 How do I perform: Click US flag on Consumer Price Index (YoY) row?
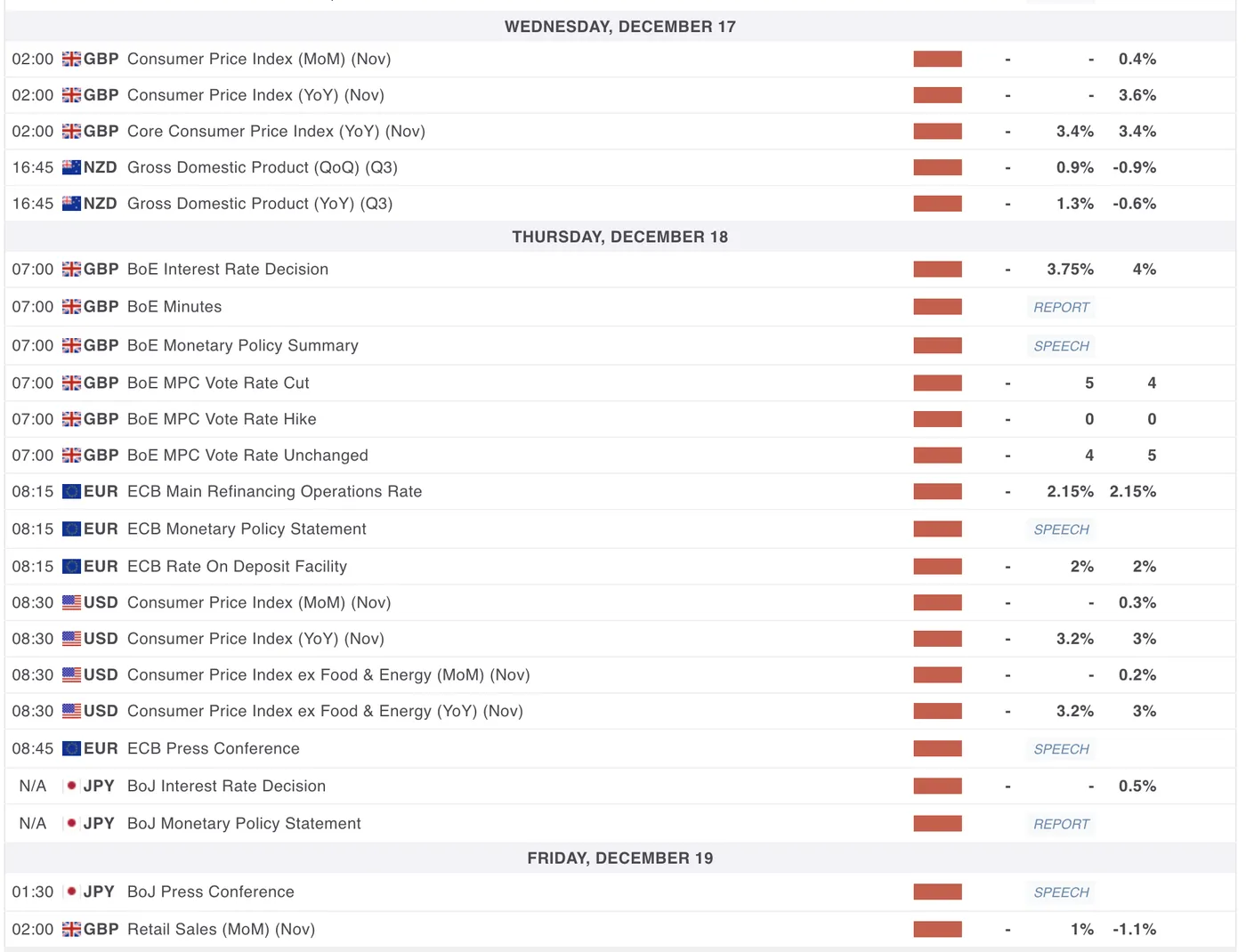(x=71, y=639)
